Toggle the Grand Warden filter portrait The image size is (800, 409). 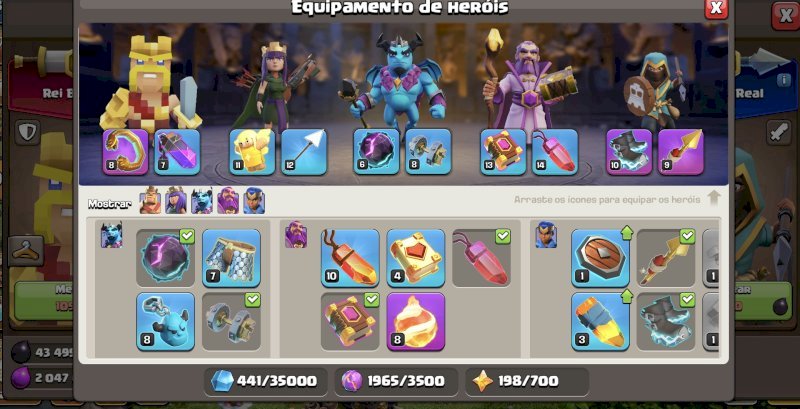point(228,200)
